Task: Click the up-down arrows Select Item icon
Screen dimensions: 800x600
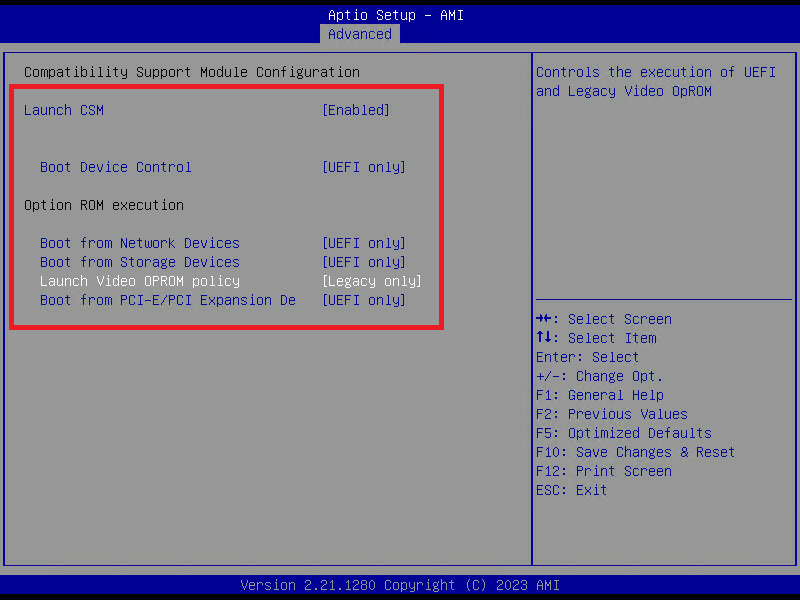Action: click(x=544, y=337)
